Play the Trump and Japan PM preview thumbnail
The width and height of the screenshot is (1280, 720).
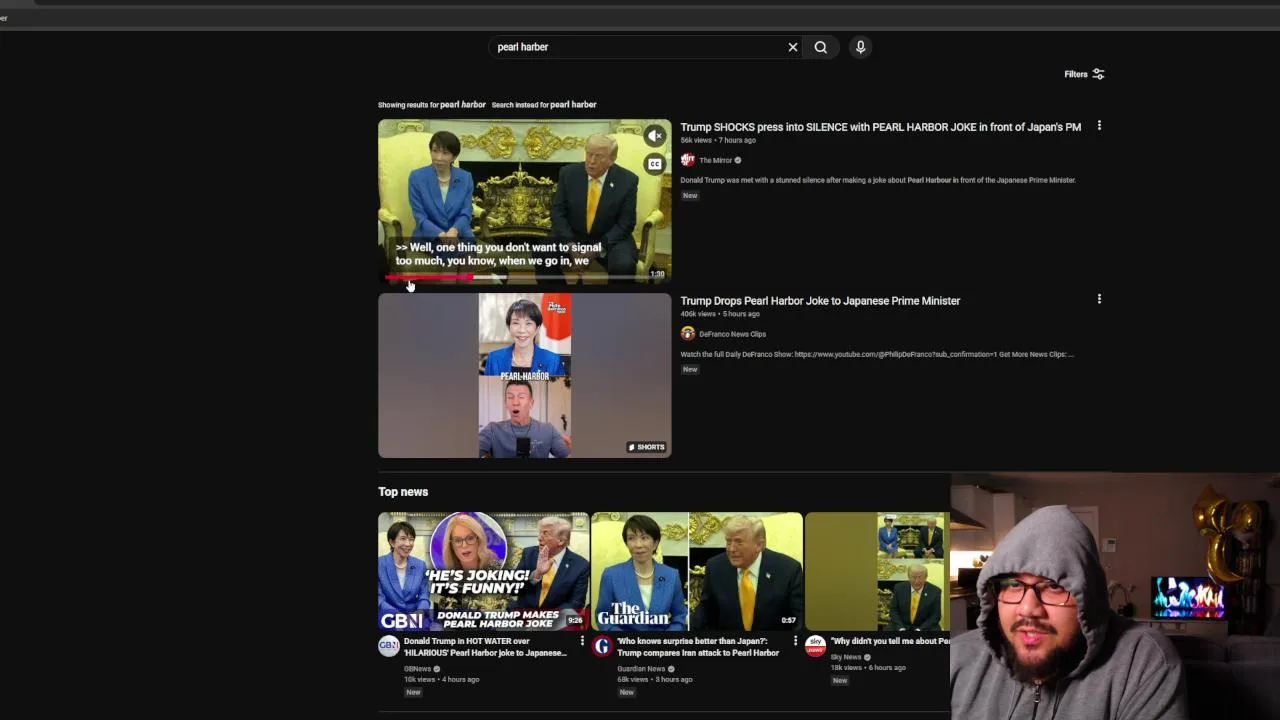pos(524,201)
